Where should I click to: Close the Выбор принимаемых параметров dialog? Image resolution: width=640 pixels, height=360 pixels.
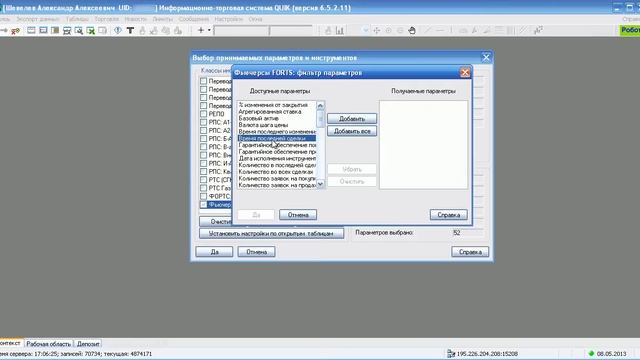pos(486,58)
